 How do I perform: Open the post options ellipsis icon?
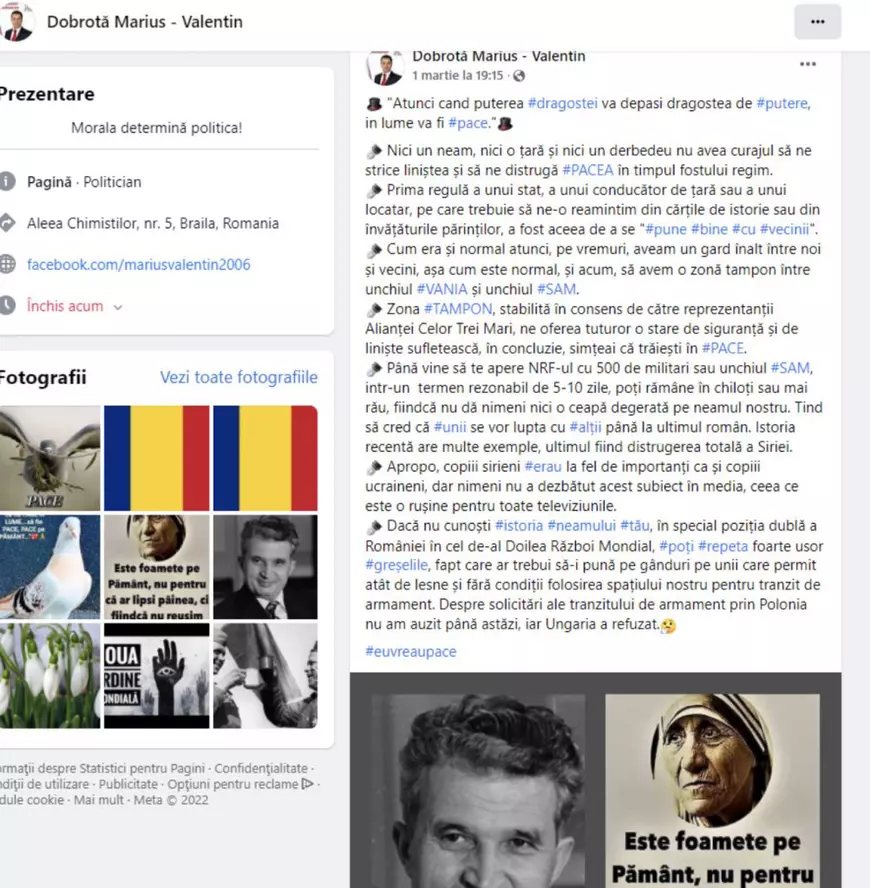point(808,63)
